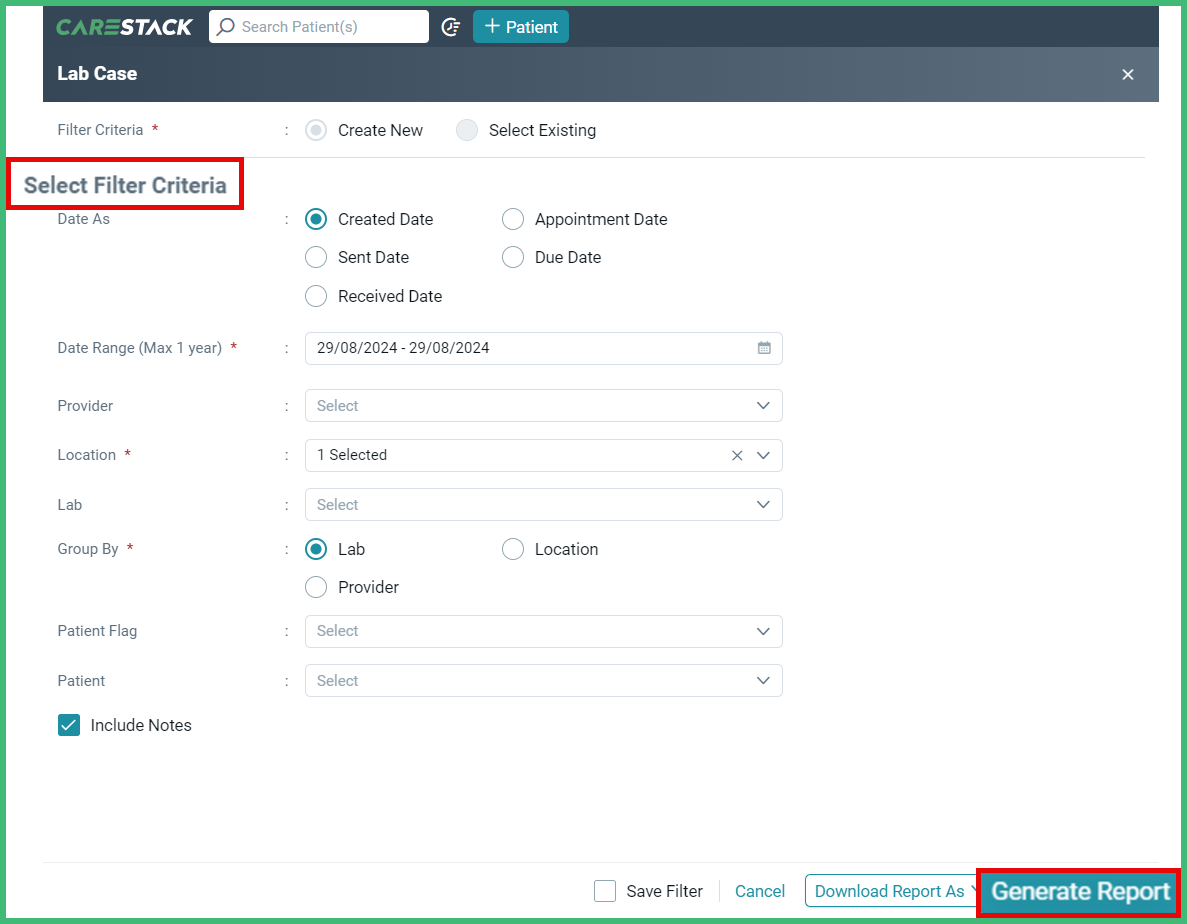The height and width of the screenshot is (924, 1187).
Task: Uncheck the Include Notes checkbox
Action: tap(69, 724)
